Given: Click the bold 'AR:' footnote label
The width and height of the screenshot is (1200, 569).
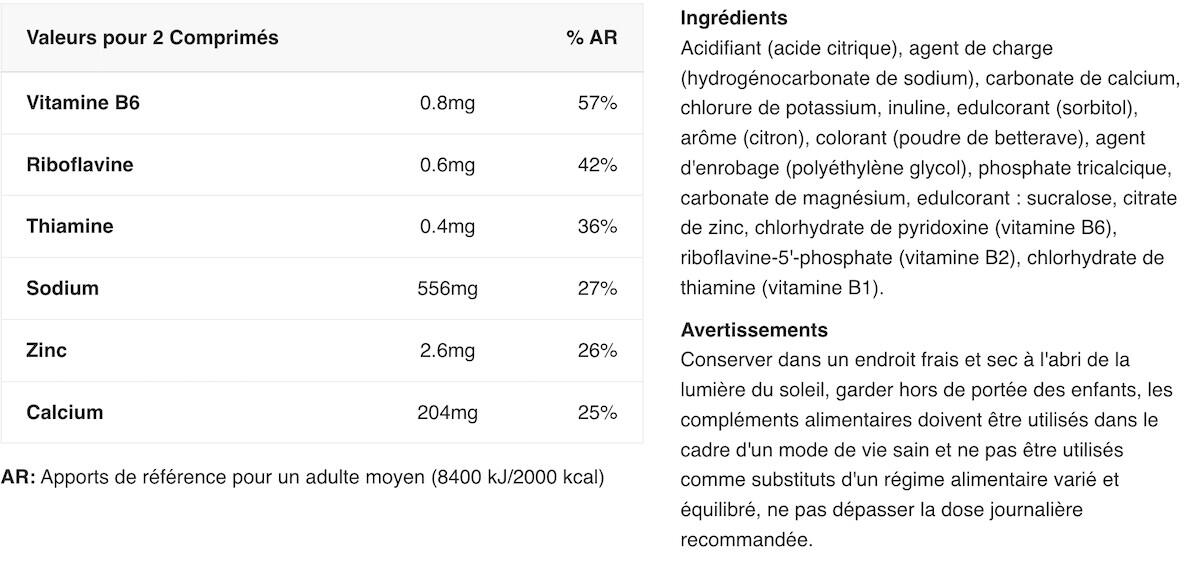Looking at the screenshot, I should click(x=19, y=477).
